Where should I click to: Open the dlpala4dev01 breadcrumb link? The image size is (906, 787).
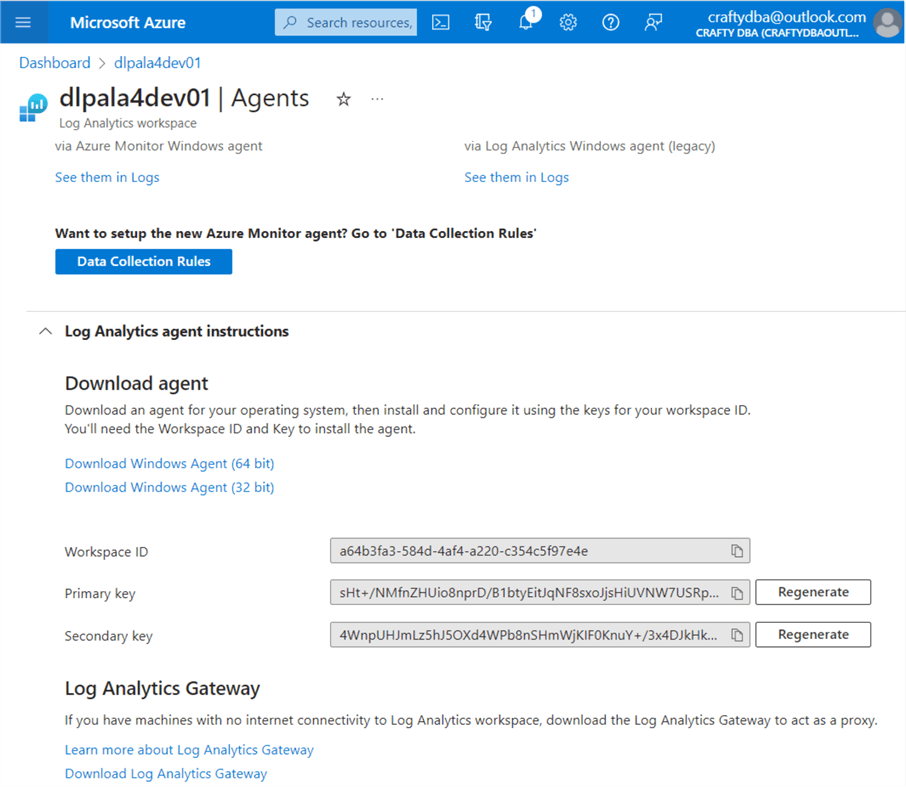tap(157, 62)
